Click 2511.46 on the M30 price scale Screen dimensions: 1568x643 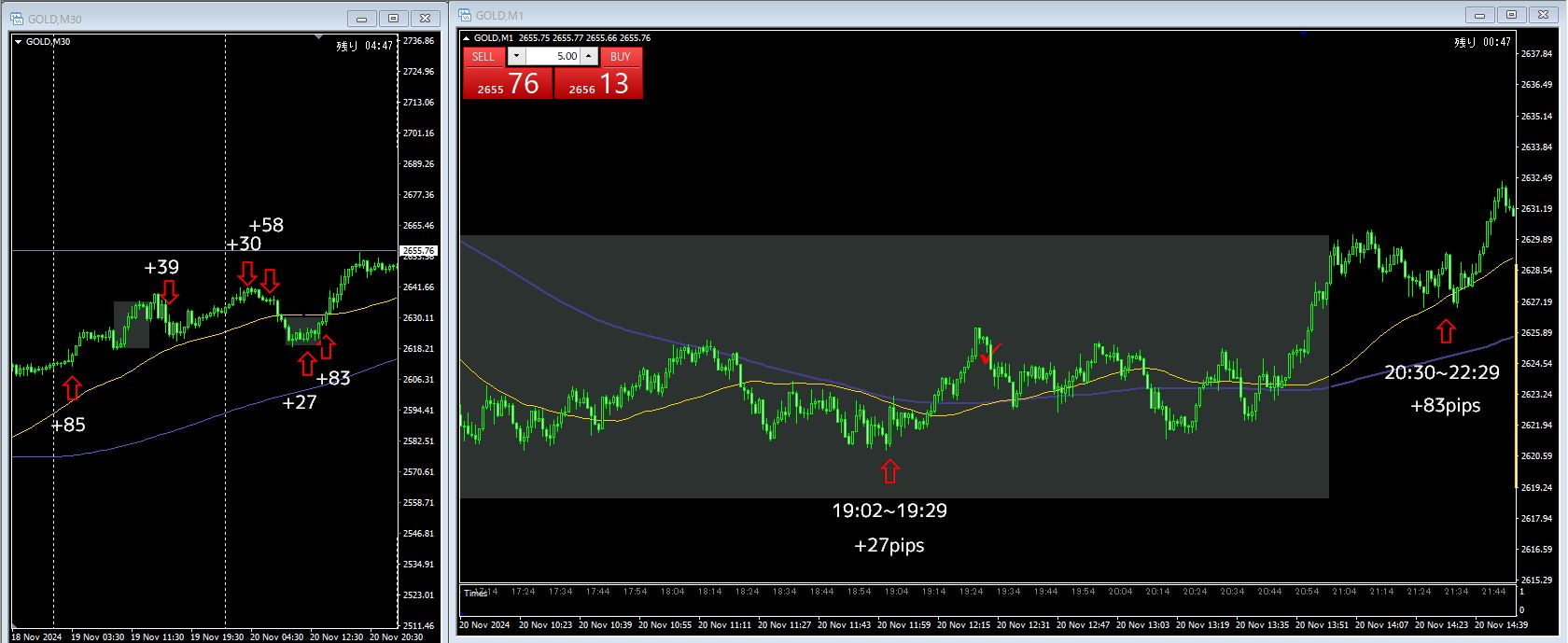coord(419,626)
